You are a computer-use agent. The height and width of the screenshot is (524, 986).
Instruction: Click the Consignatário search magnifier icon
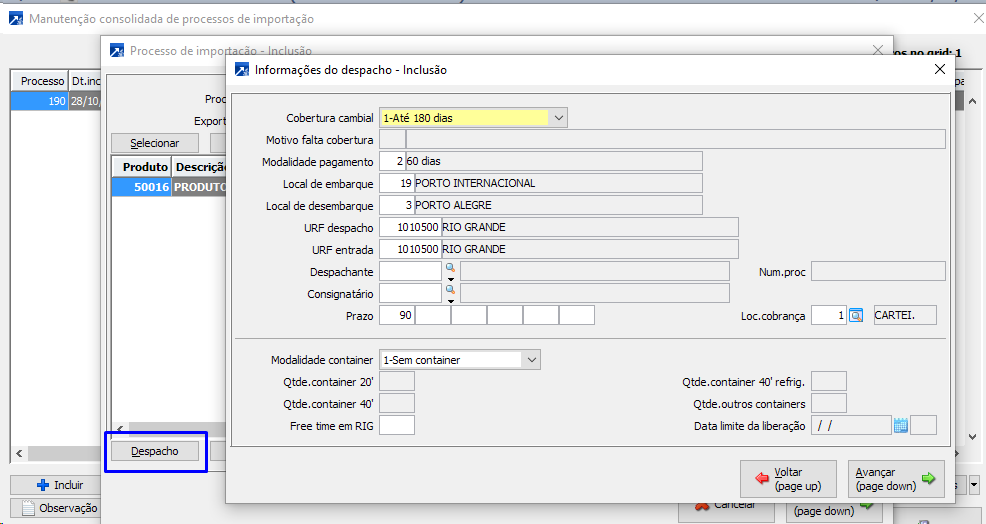(450, 290)
